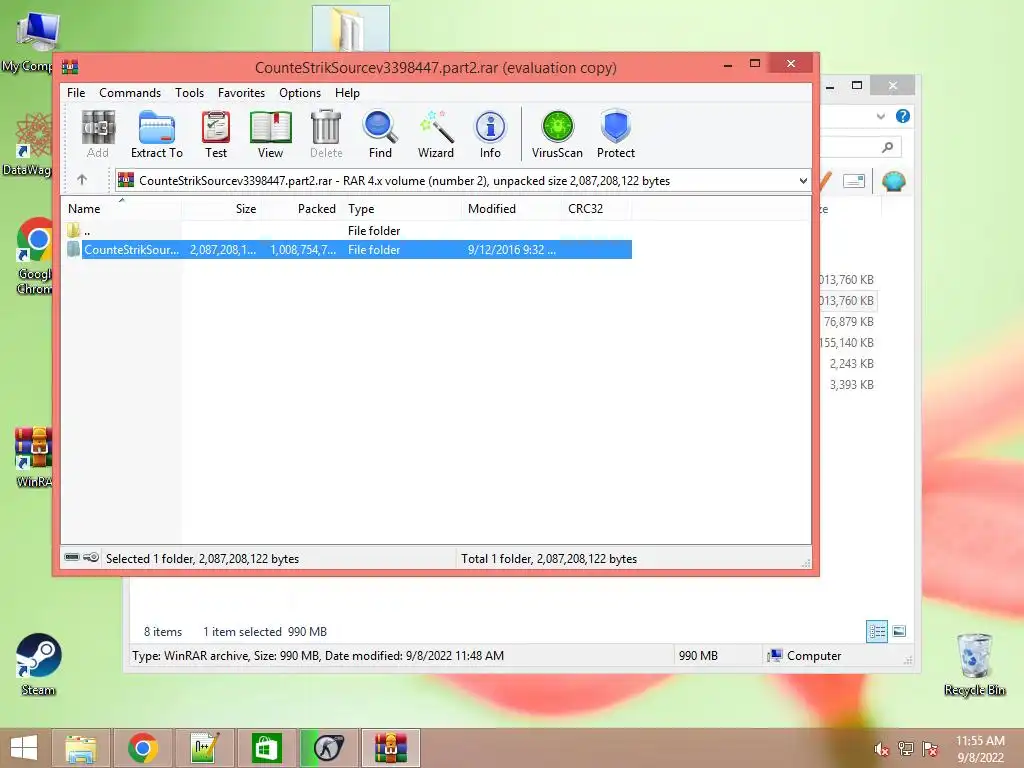Image resolution: width=1024 pixels, height=768 pixels.
Task: Click the archive path address field
Action: [x=463, y=181]
